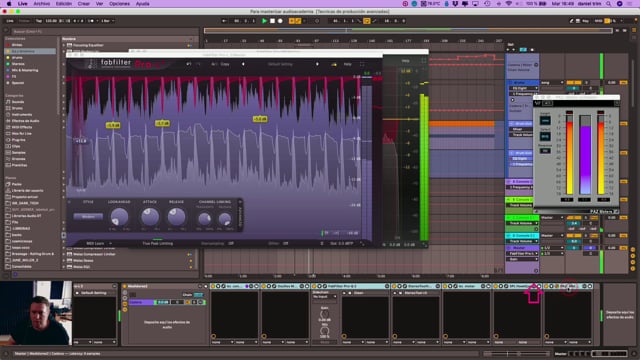Toggle the arrangement Loop switch

pyautogui.click(x=367, y=21)
